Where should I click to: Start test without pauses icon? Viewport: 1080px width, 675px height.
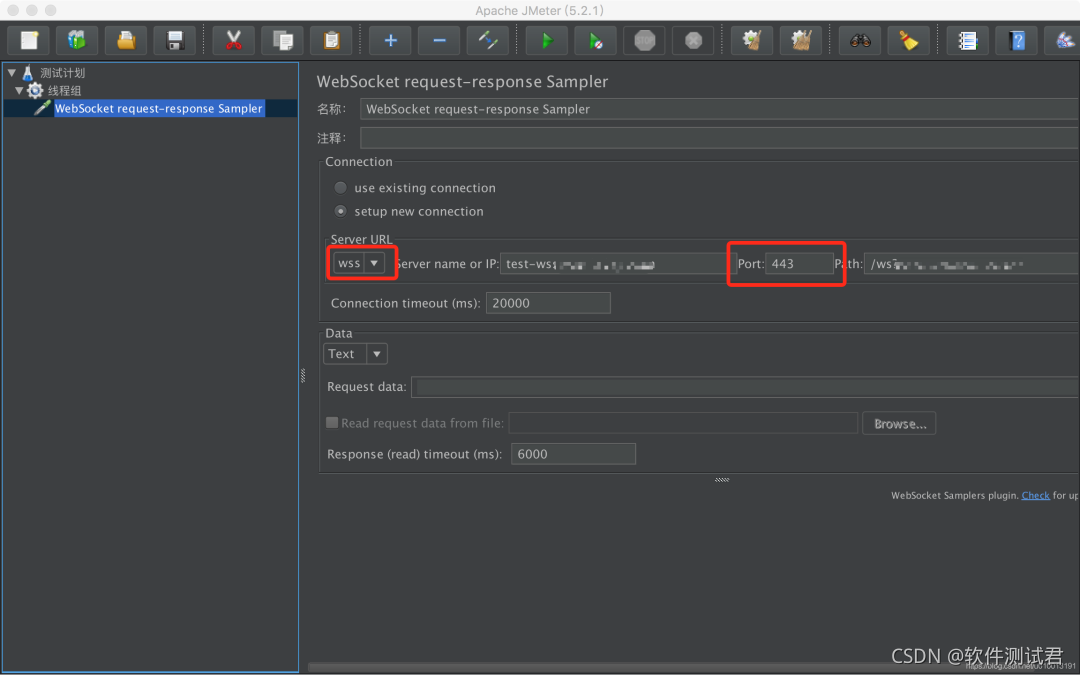point(596,41)
